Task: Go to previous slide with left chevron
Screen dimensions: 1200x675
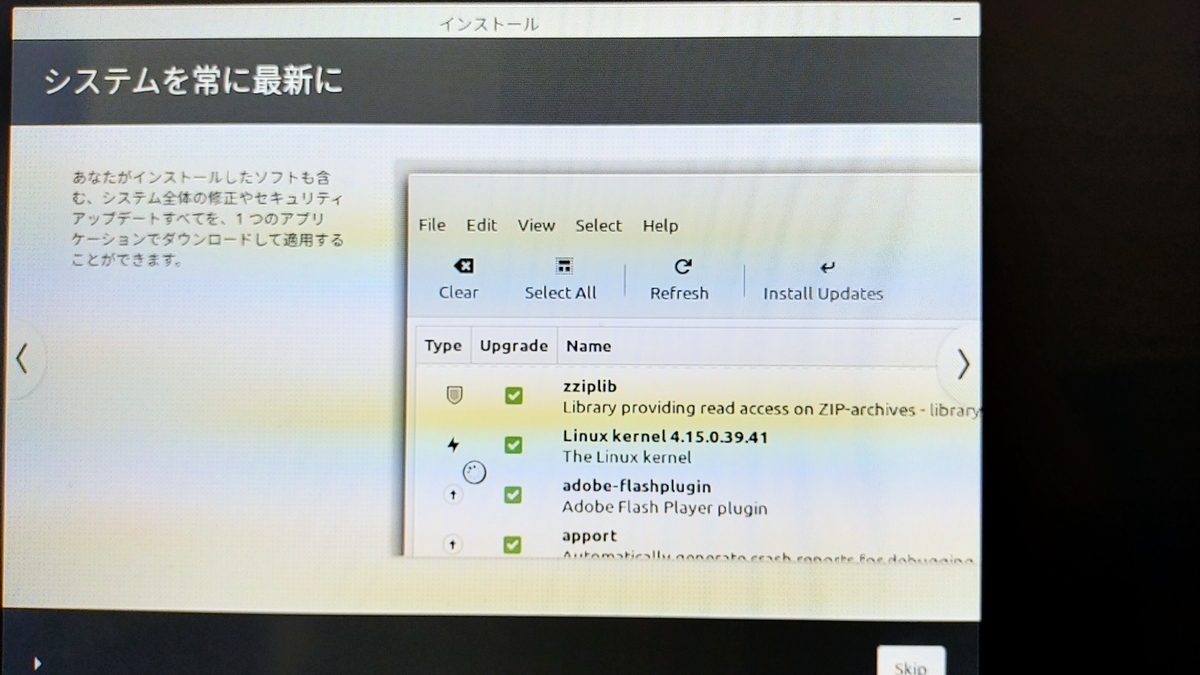Action: (x=22, y=359)
